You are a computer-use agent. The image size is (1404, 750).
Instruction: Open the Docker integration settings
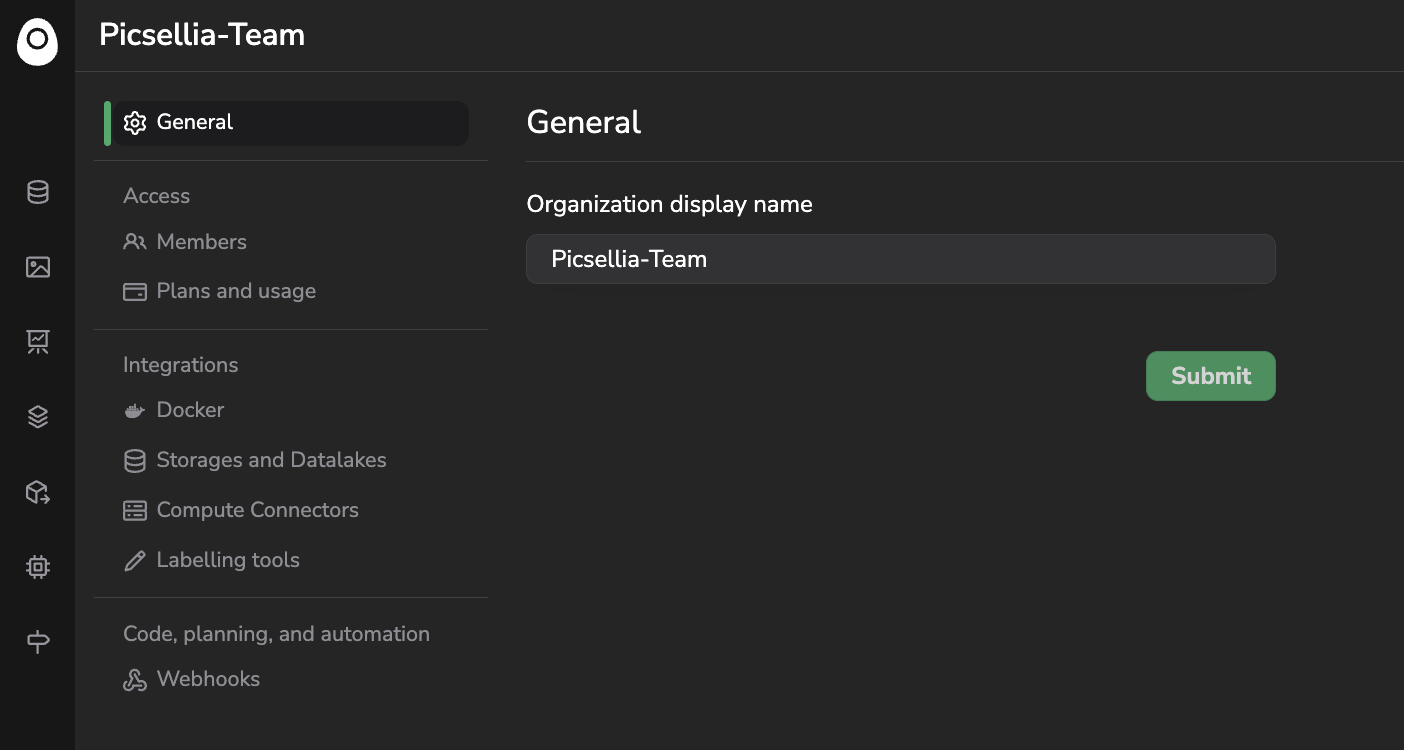coord(190,410)
